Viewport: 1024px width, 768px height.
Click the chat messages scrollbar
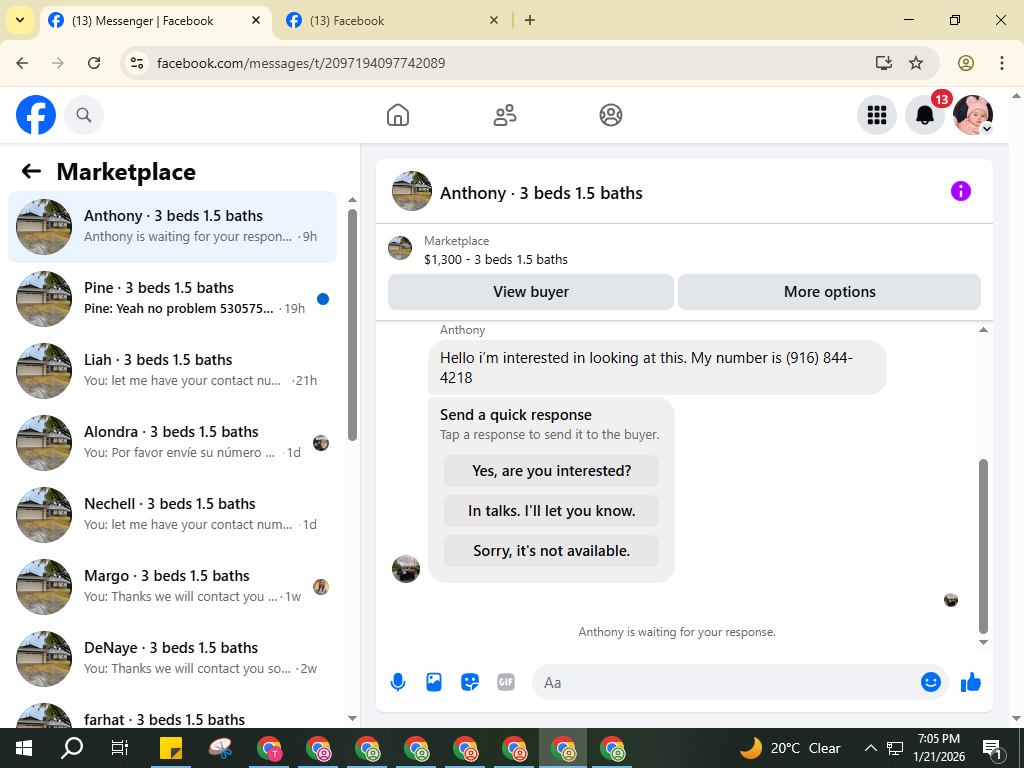point(984,546)
